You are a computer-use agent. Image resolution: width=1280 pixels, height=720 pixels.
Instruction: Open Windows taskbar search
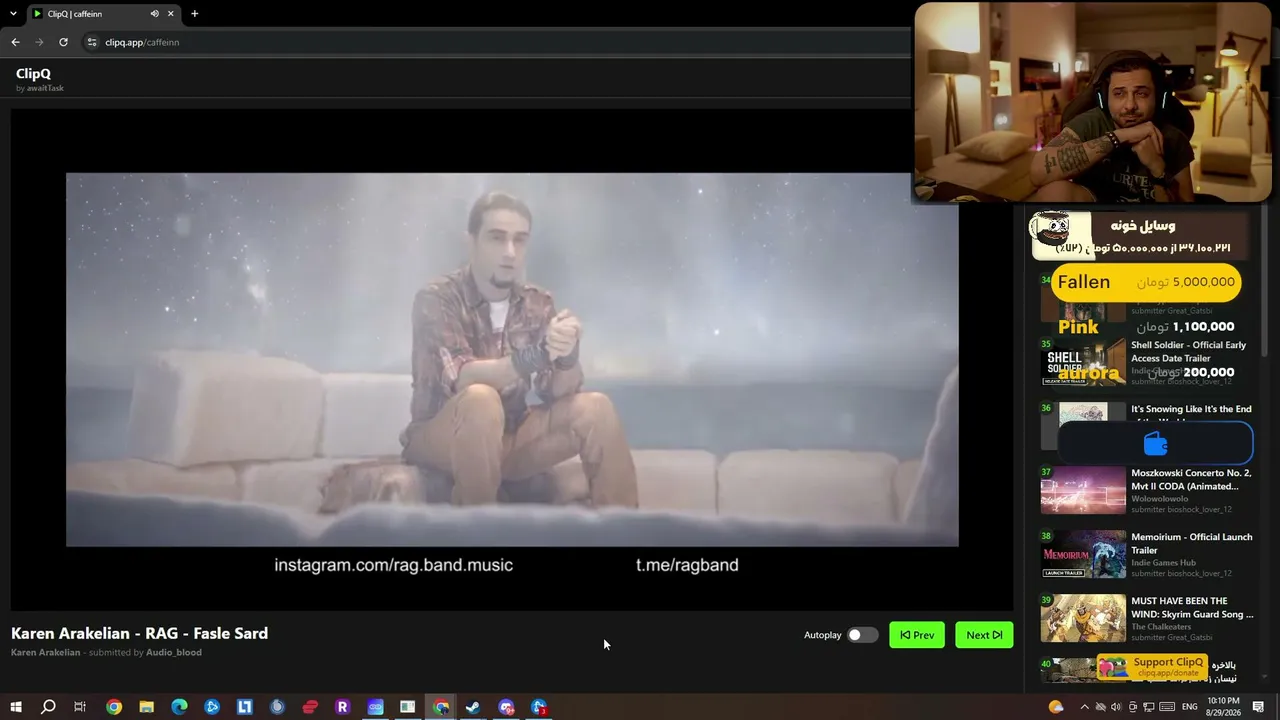[x=48, y=707]
